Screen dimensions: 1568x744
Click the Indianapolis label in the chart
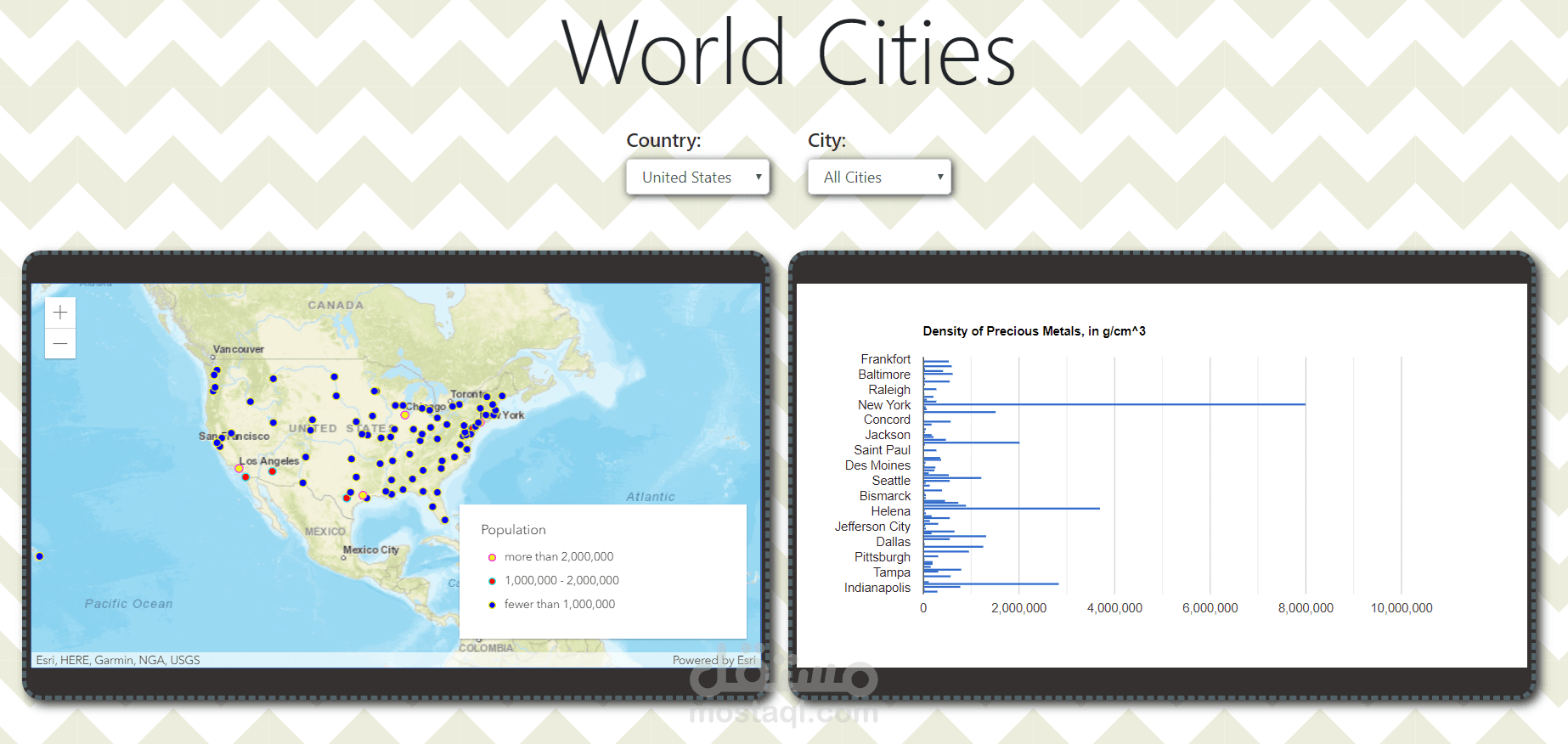[877, 588]
